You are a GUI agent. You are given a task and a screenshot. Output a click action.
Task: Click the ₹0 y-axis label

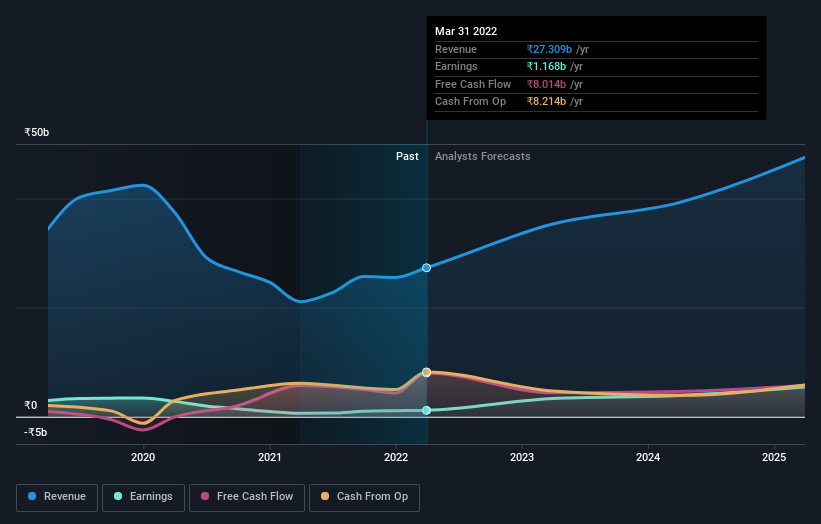click(x=31, y=405)
